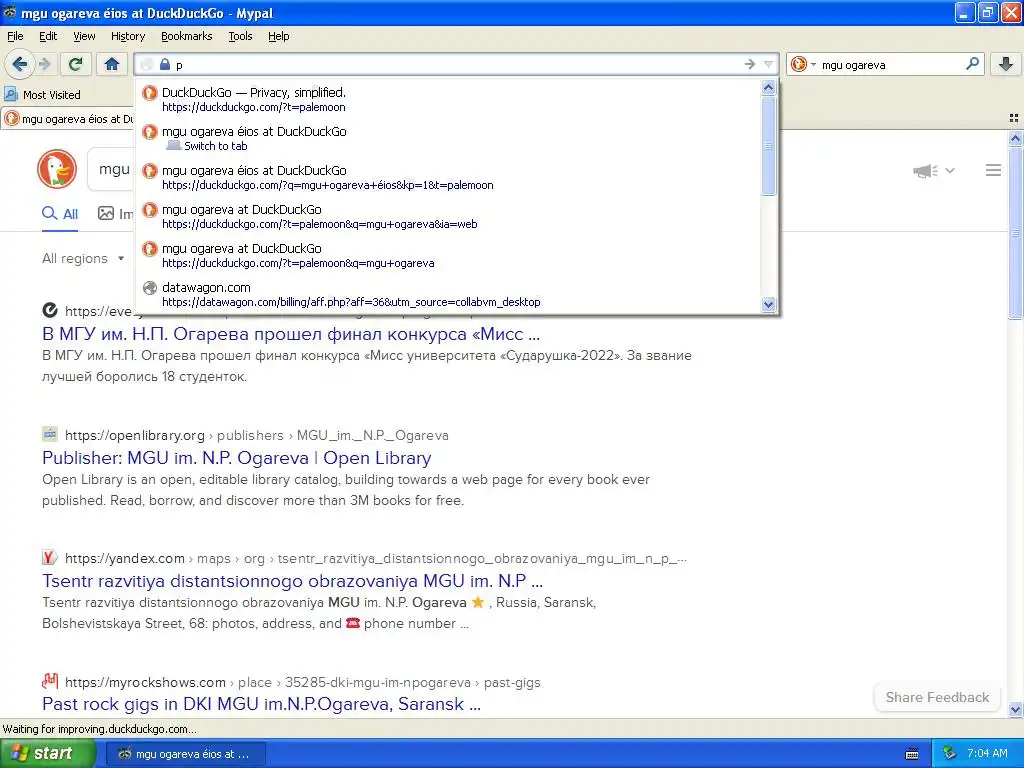Select the All search results tab
This screenshot has width=1024, height=768.
(60, 214)
